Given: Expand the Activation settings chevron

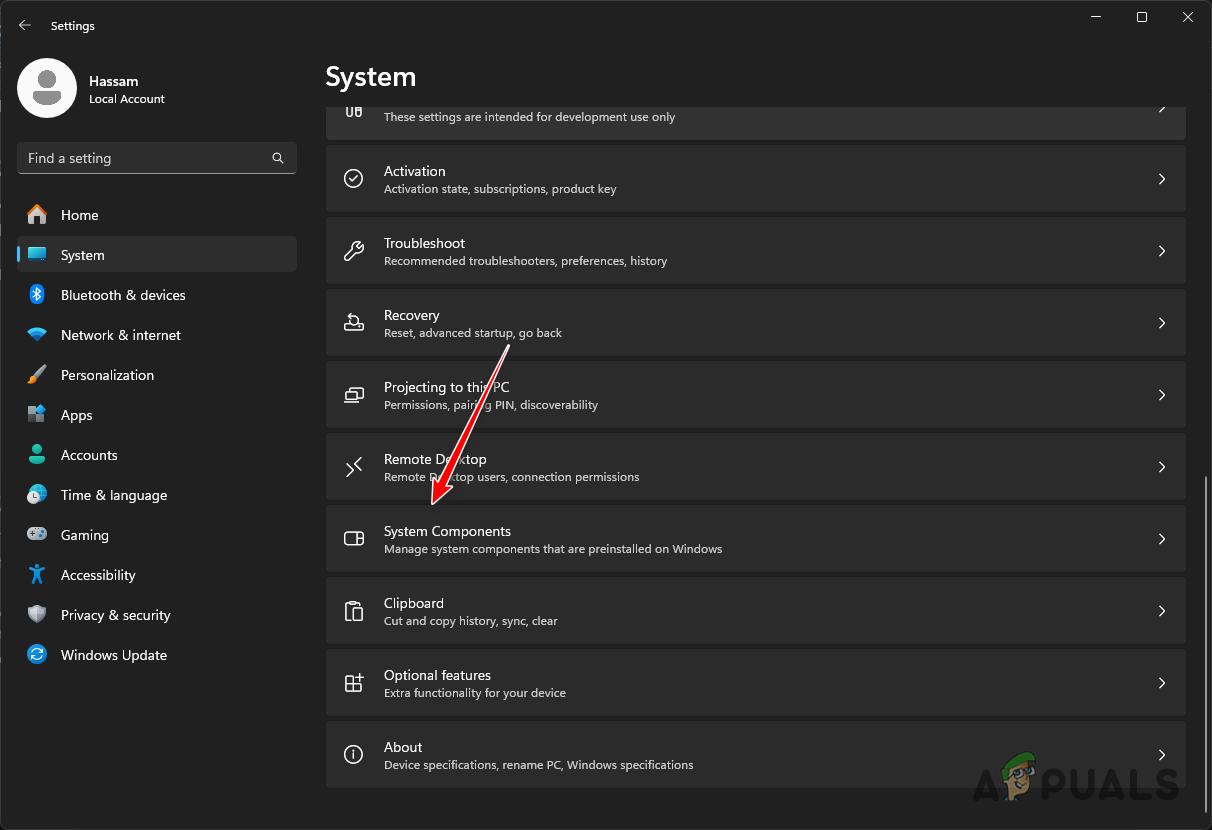Looking at the screenshot, I should 1161,178.
